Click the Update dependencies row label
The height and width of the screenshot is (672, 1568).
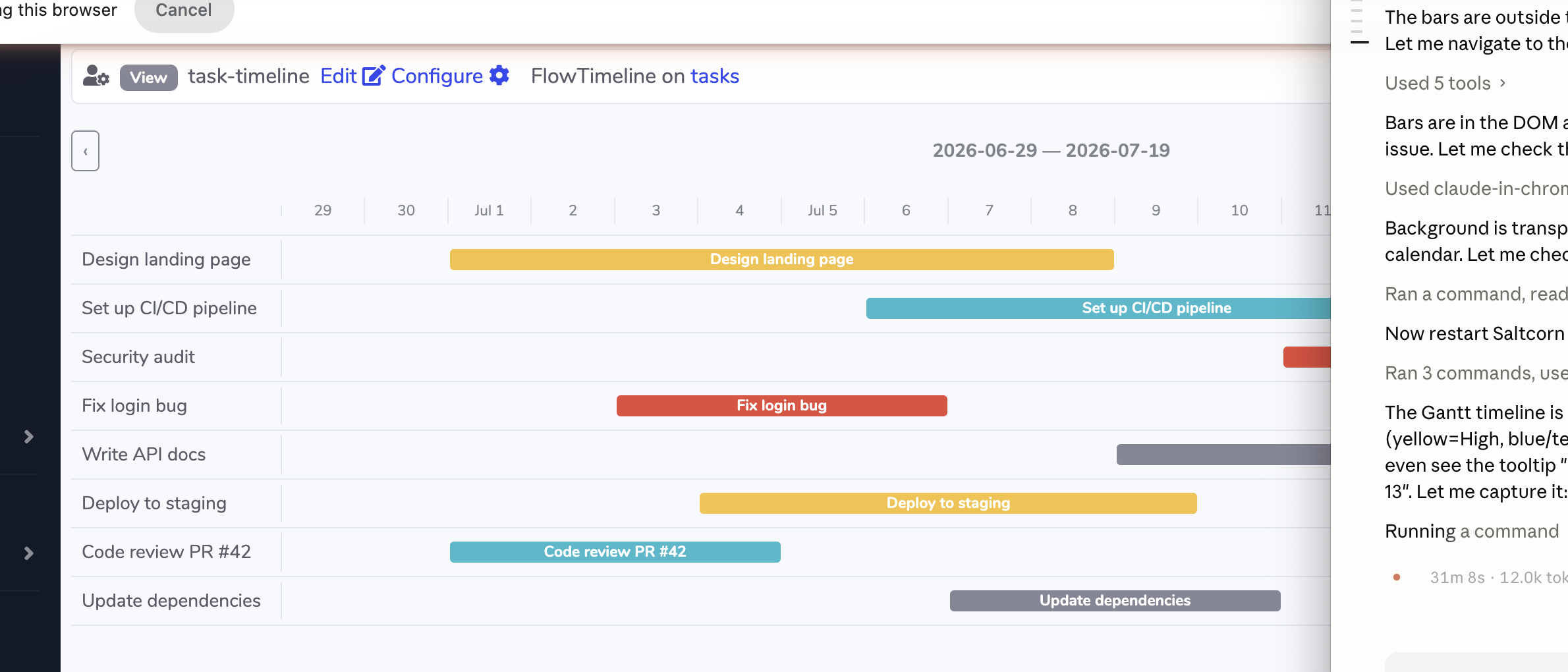[171, 601]
